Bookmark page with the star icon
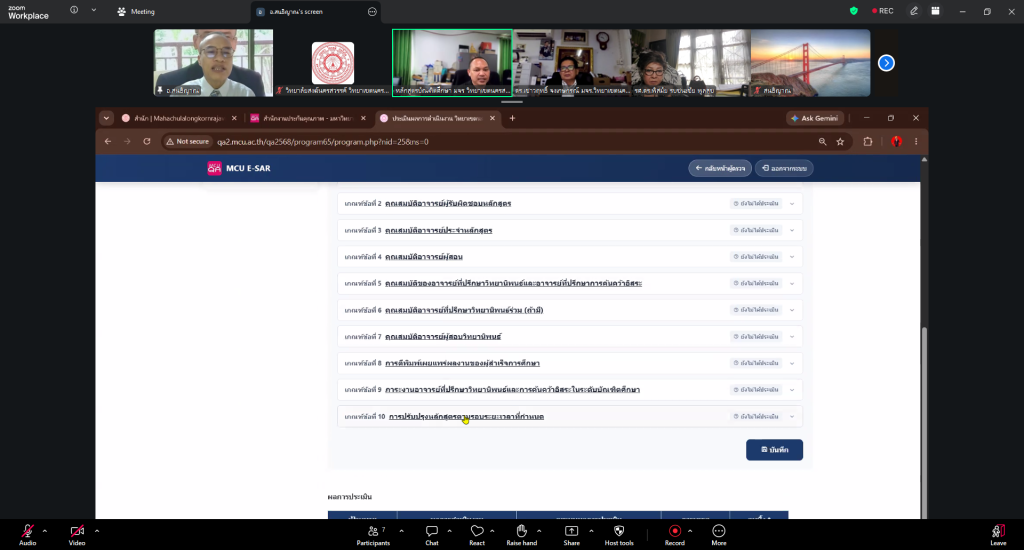1024x550 pixels. coord(840,142)
